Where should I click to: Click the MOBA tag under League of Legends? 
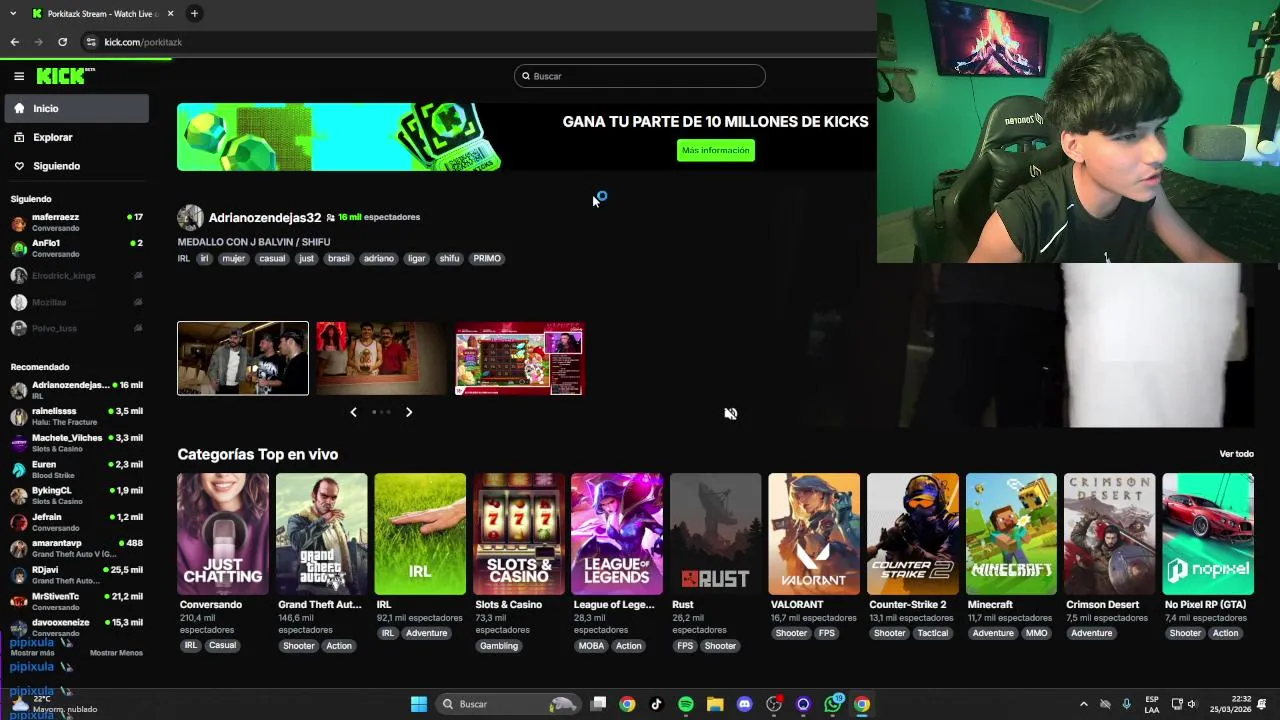pyautogui.click(x=591, y=646)
